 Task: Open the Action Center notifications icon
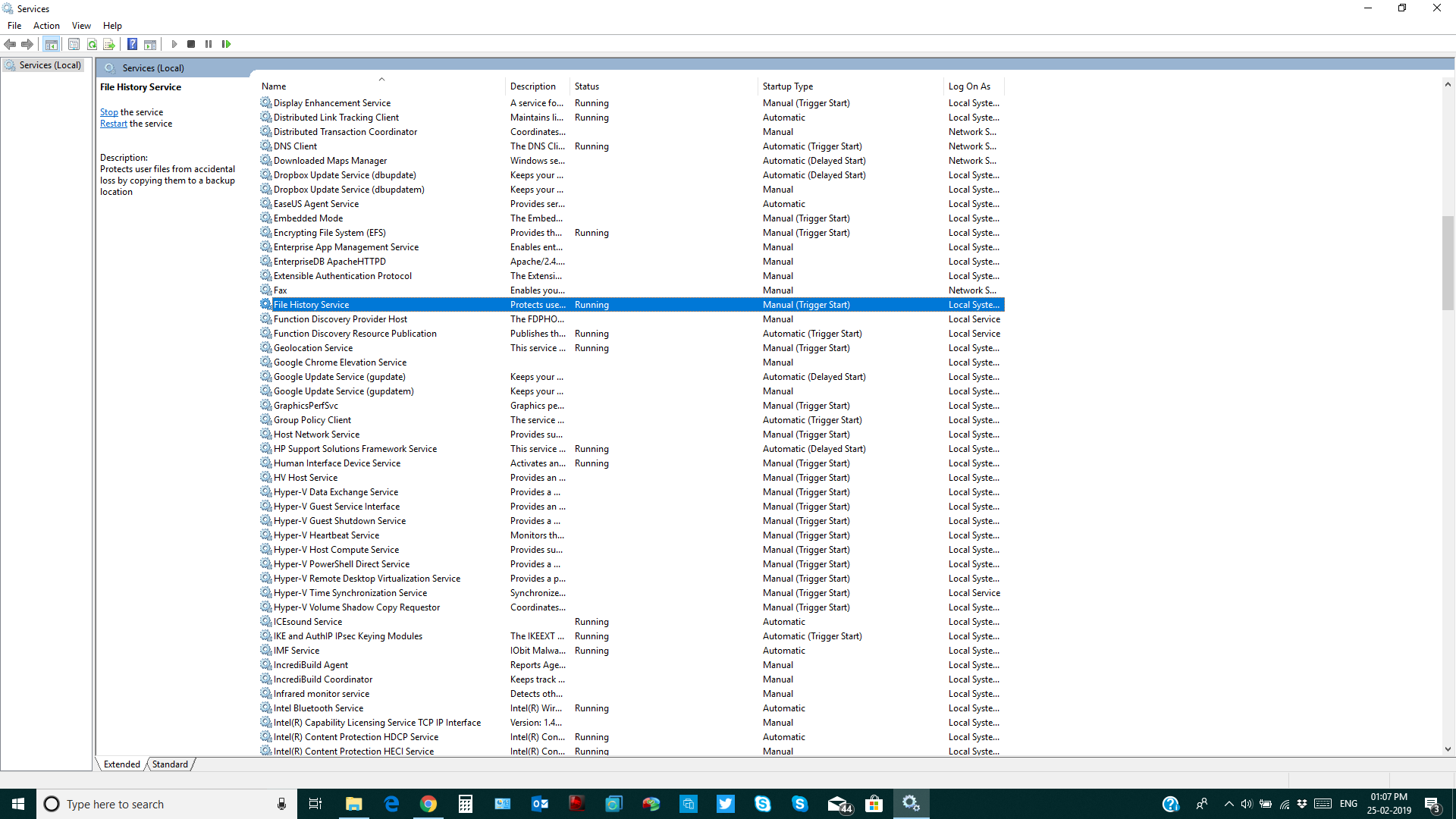pos(1432,805)
